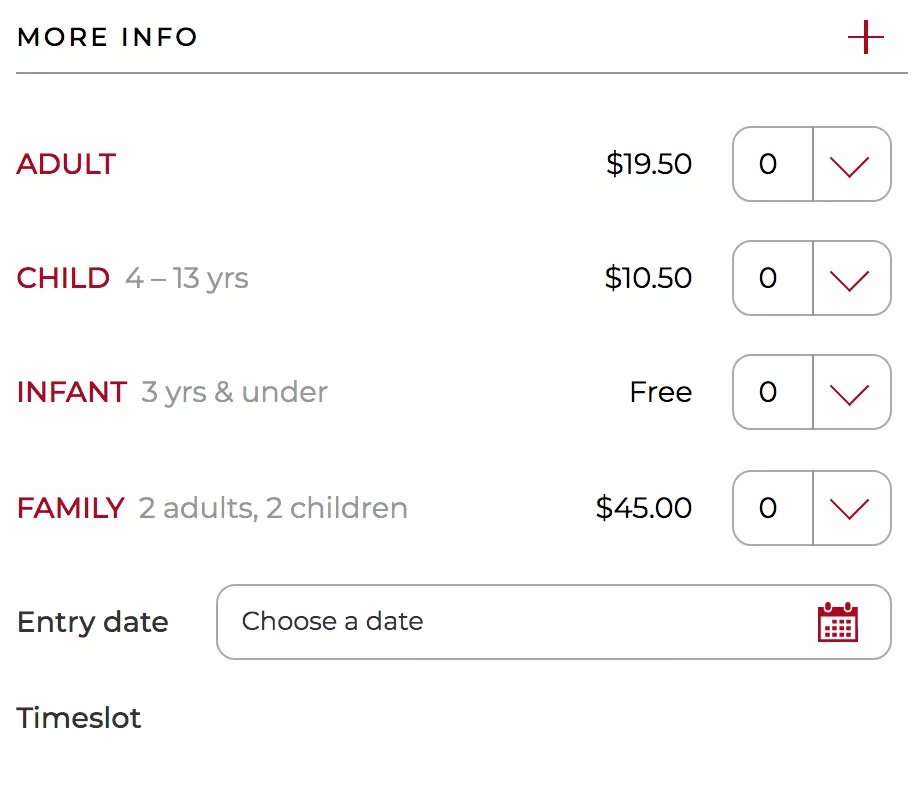Open the Child ticket quantity chevron
The image size is (912, 790).
click(x=850, y=279)
